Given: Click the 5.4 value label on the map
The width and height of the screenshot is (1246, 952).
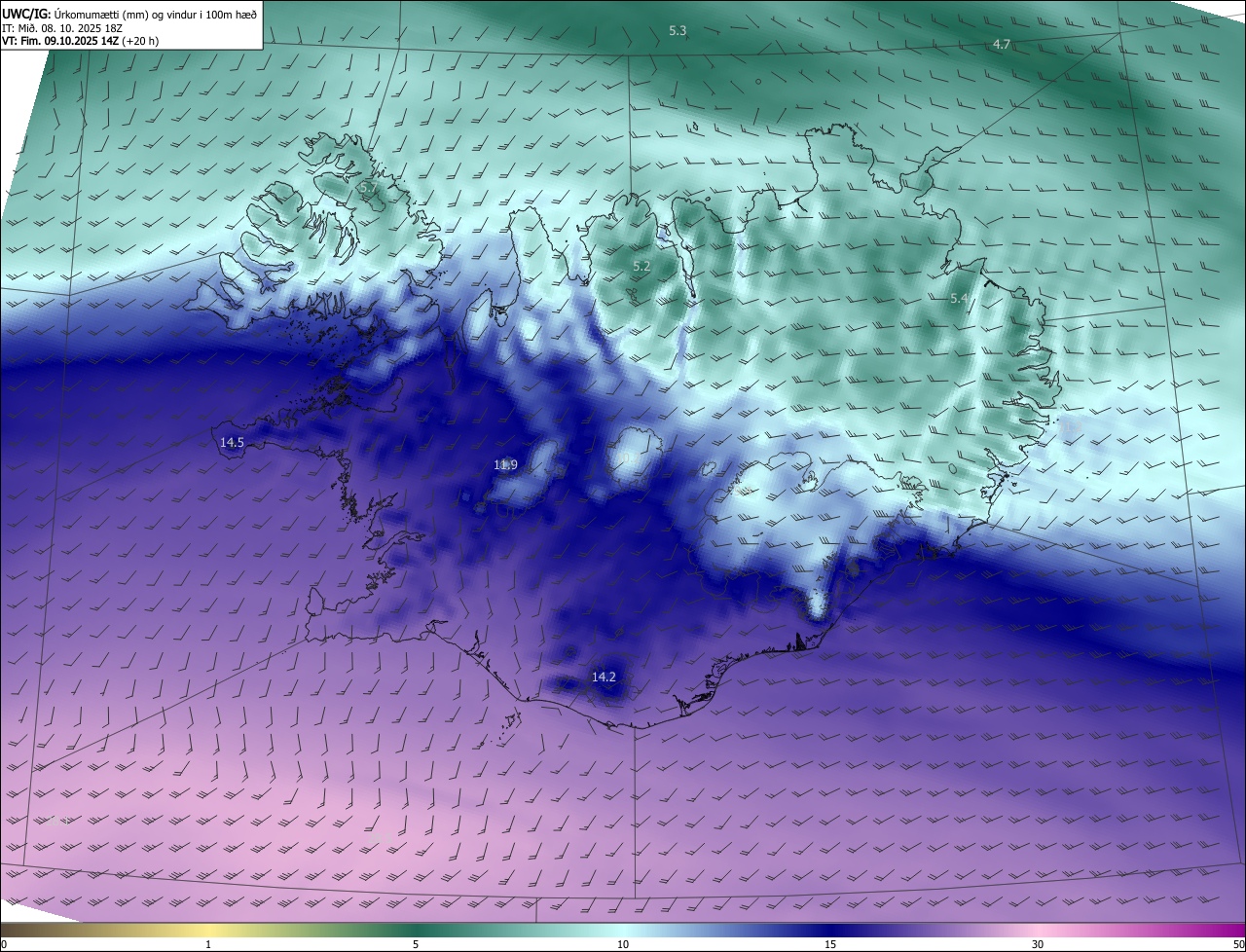Looking at the screenshot, I should point(959,299).
